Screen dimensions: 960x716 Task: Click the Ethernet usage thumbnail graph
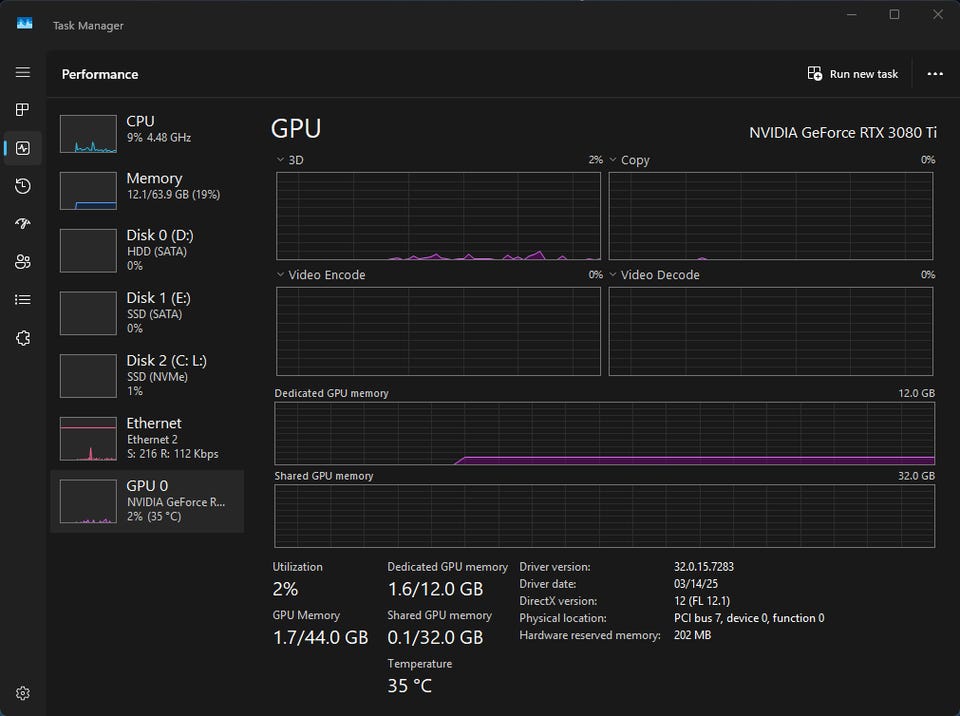88,438
